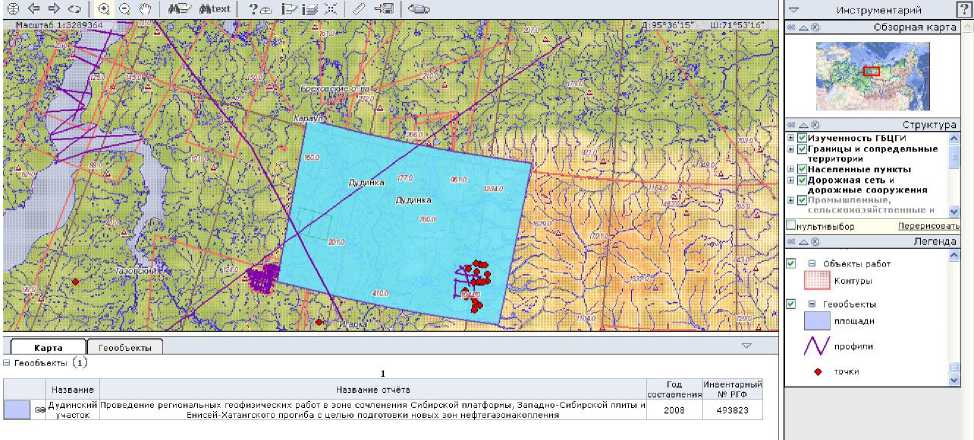Click Легенда scrollbar up arrow
The width and height of the screenshot is (974, 440).
[x=954, y=255]
